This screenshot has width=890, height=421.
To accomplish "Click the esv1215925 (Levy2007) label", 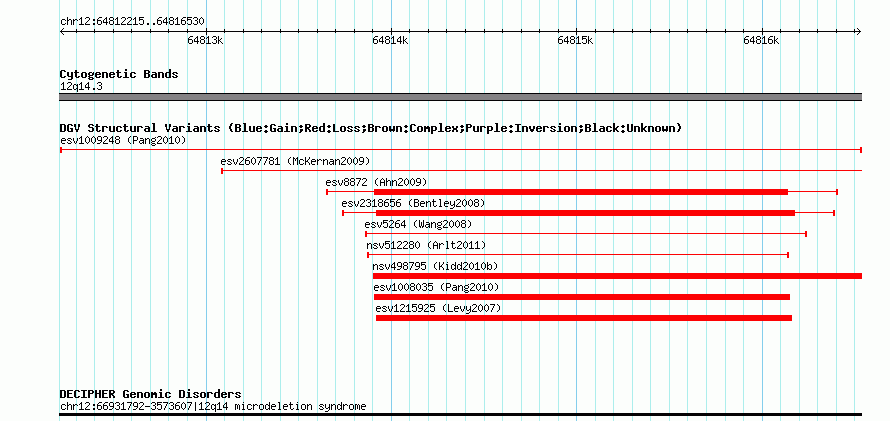I will coord(438,308).
